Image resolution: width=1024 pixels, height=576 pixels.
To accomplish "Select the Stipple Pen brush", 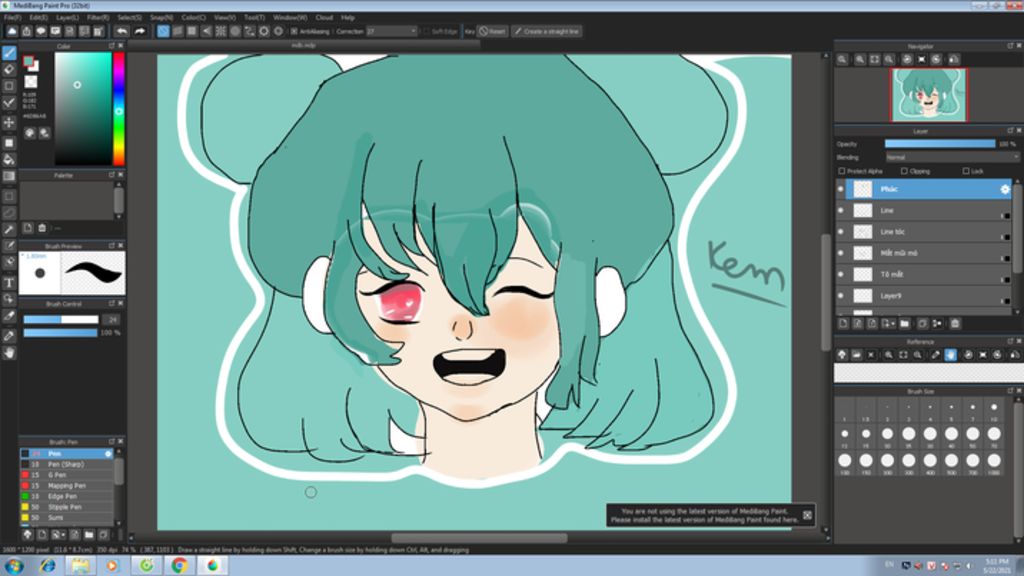I will point(67,507).
